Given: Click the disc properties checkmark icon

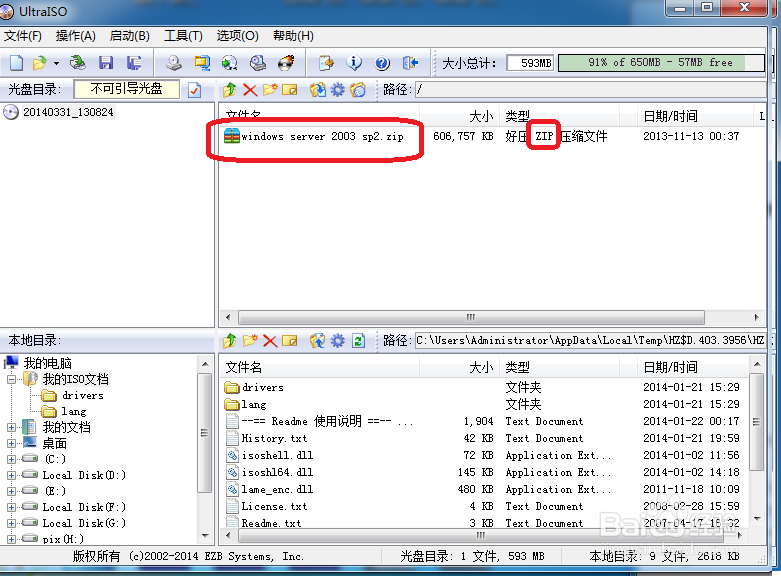Looking at the screenshot, I should click(195, 90).
